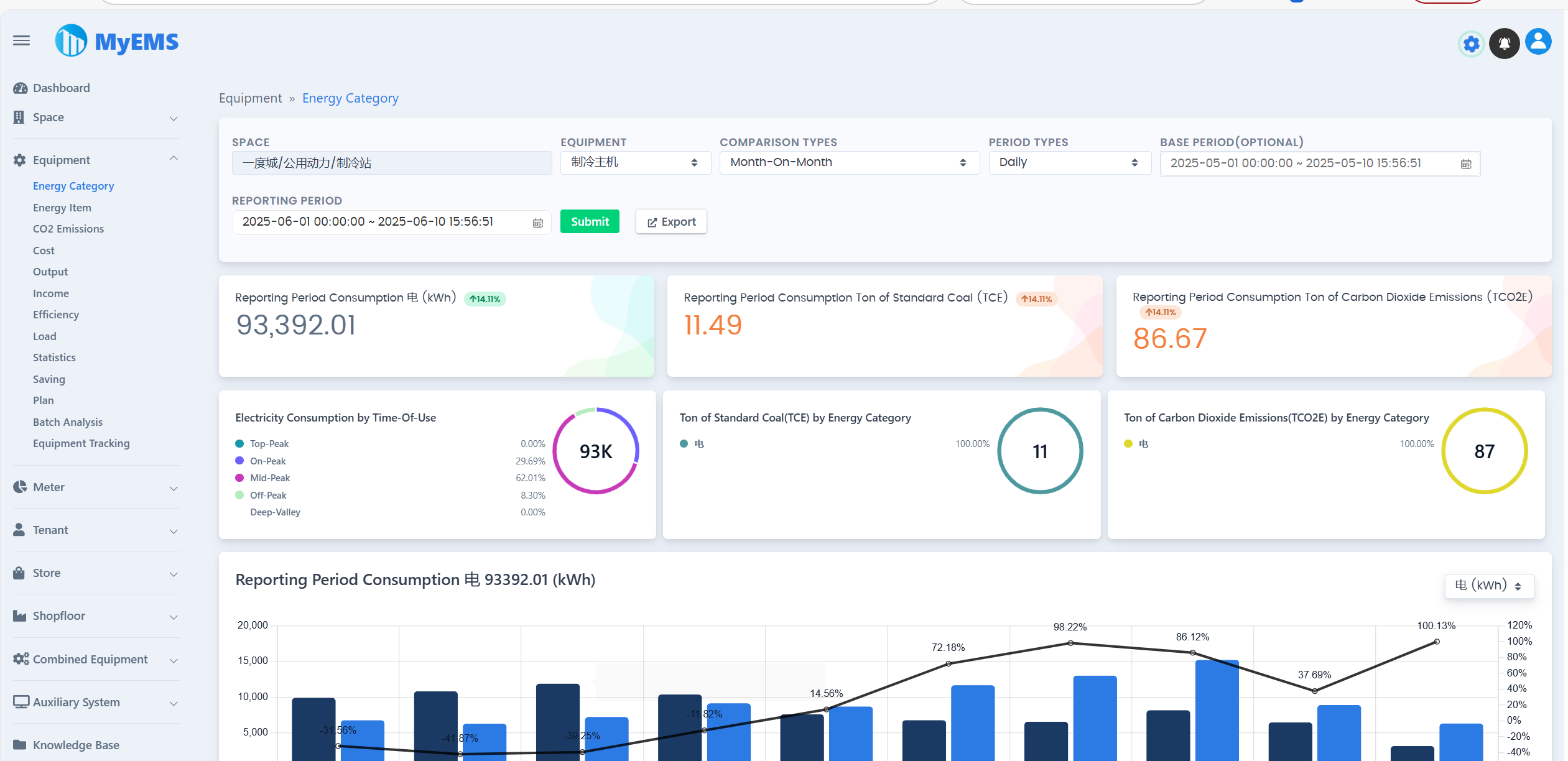This screenshot has height=761, width=1568.
Task: Open the Period Types Daily dropdown
Action: (1069, 163)
